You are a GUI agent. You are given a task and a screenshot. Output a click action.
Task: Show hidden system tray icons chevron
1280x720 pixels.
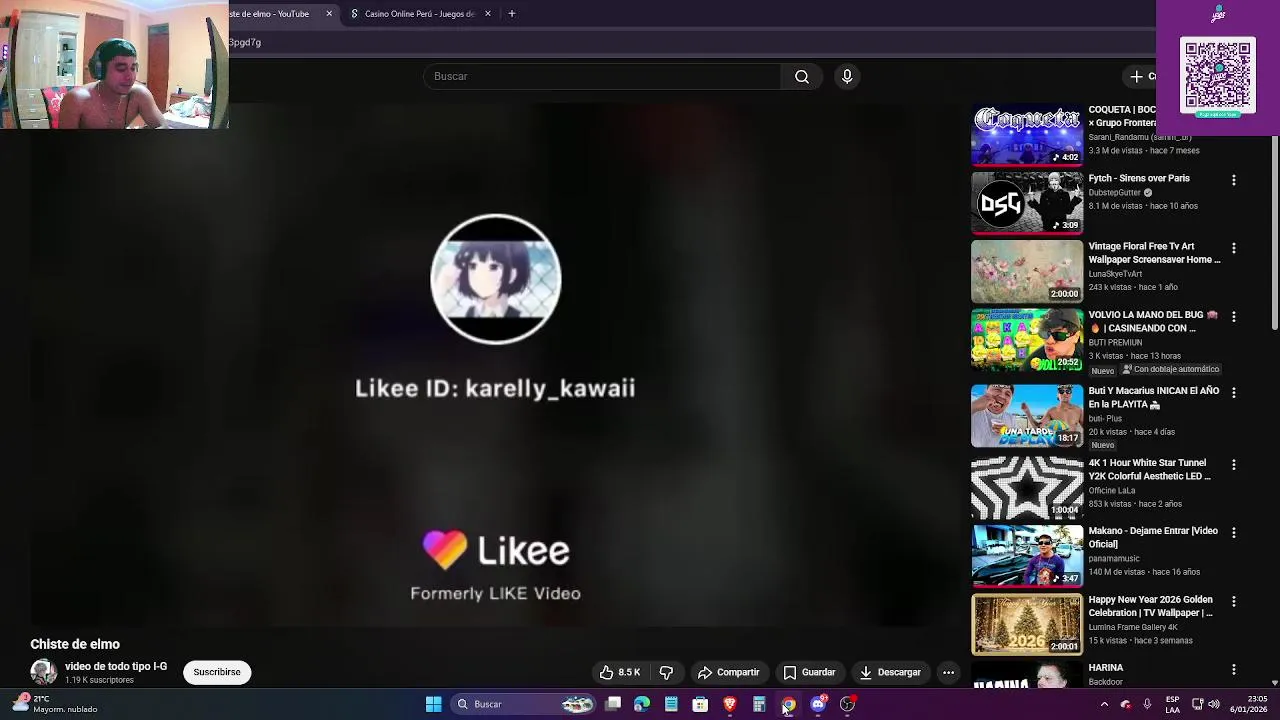[1104, 705]
